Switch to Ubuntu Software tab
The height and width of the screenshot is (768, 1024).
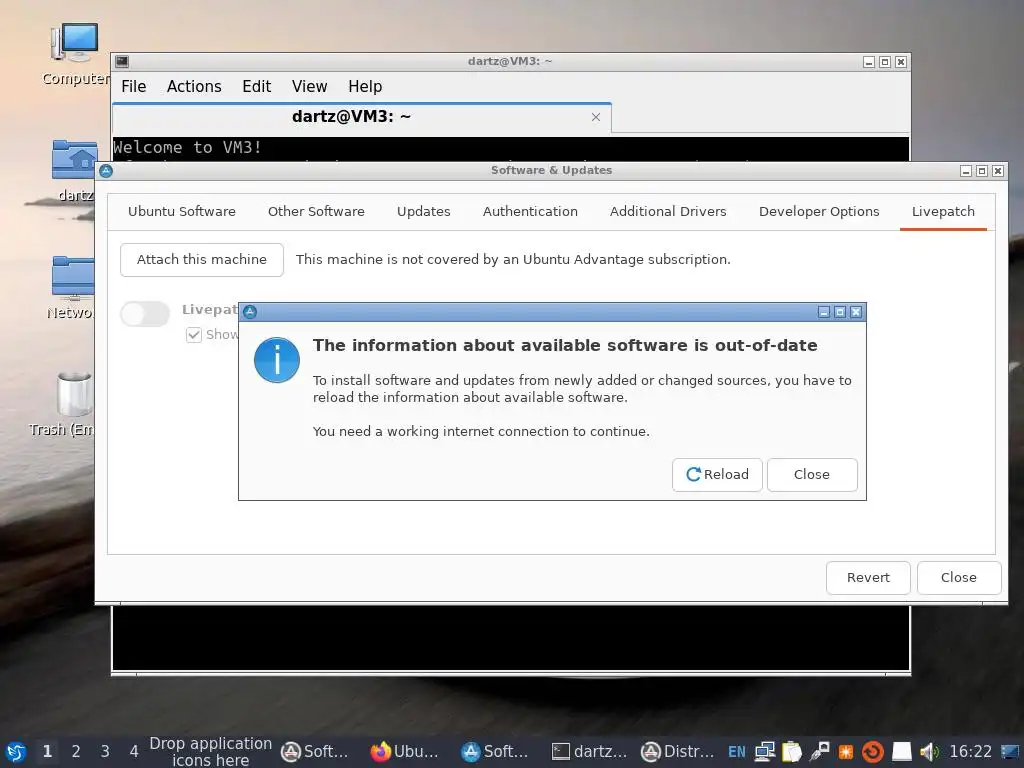pos(182,211)
